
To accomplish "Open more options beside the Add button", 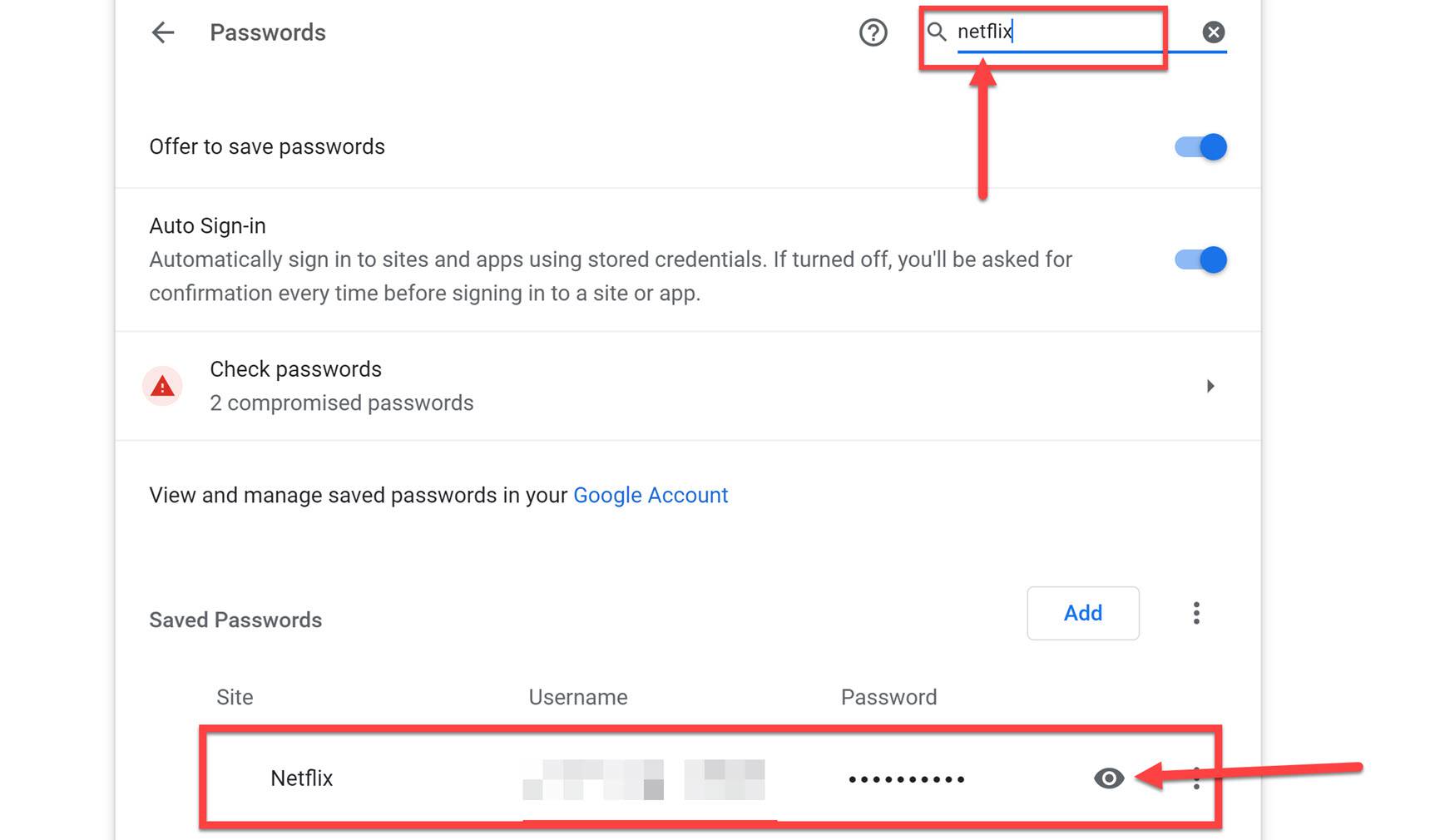I will [1196, 613].
